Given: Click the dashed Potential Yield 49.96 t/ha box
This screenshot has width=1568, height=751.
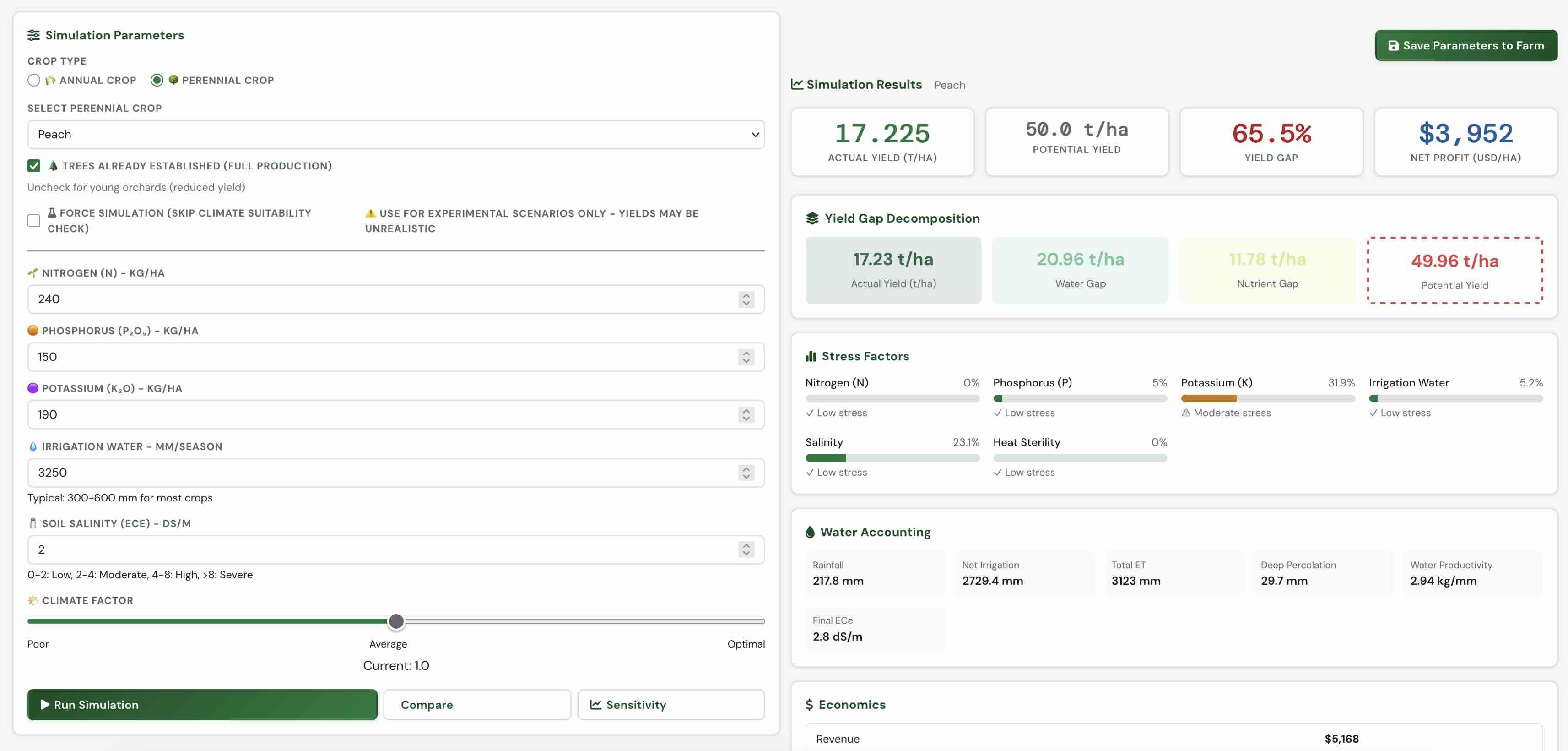Looking at the screenshot, I should 1455,271.
